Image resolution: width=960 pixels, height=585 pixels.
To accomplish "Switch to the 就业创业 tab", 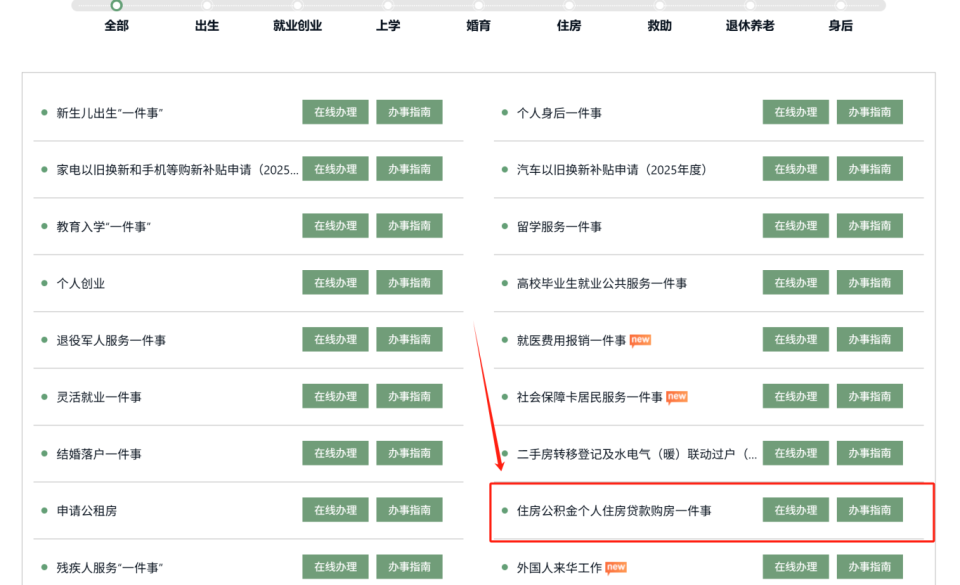I will [x=297, y=25].
